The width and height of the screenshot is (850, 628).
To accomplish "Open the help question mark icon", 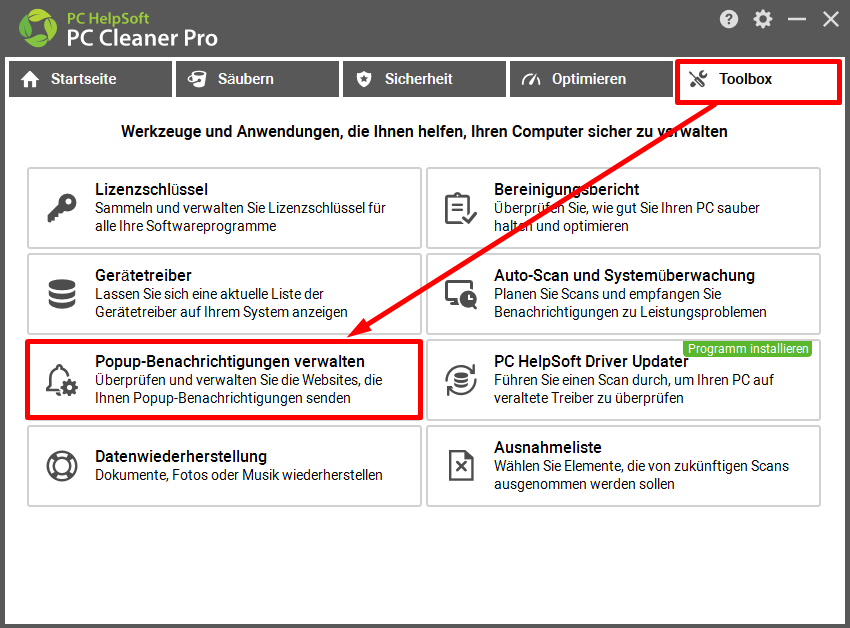I will (729, 20).
